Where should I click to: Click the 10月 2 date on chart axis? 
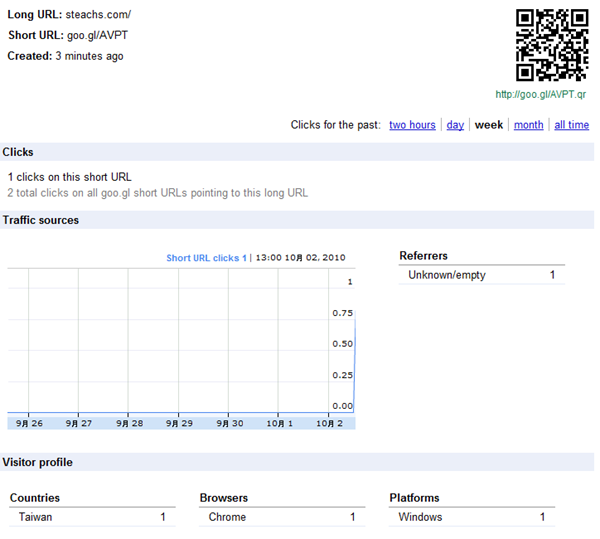(x=329, y=423)
